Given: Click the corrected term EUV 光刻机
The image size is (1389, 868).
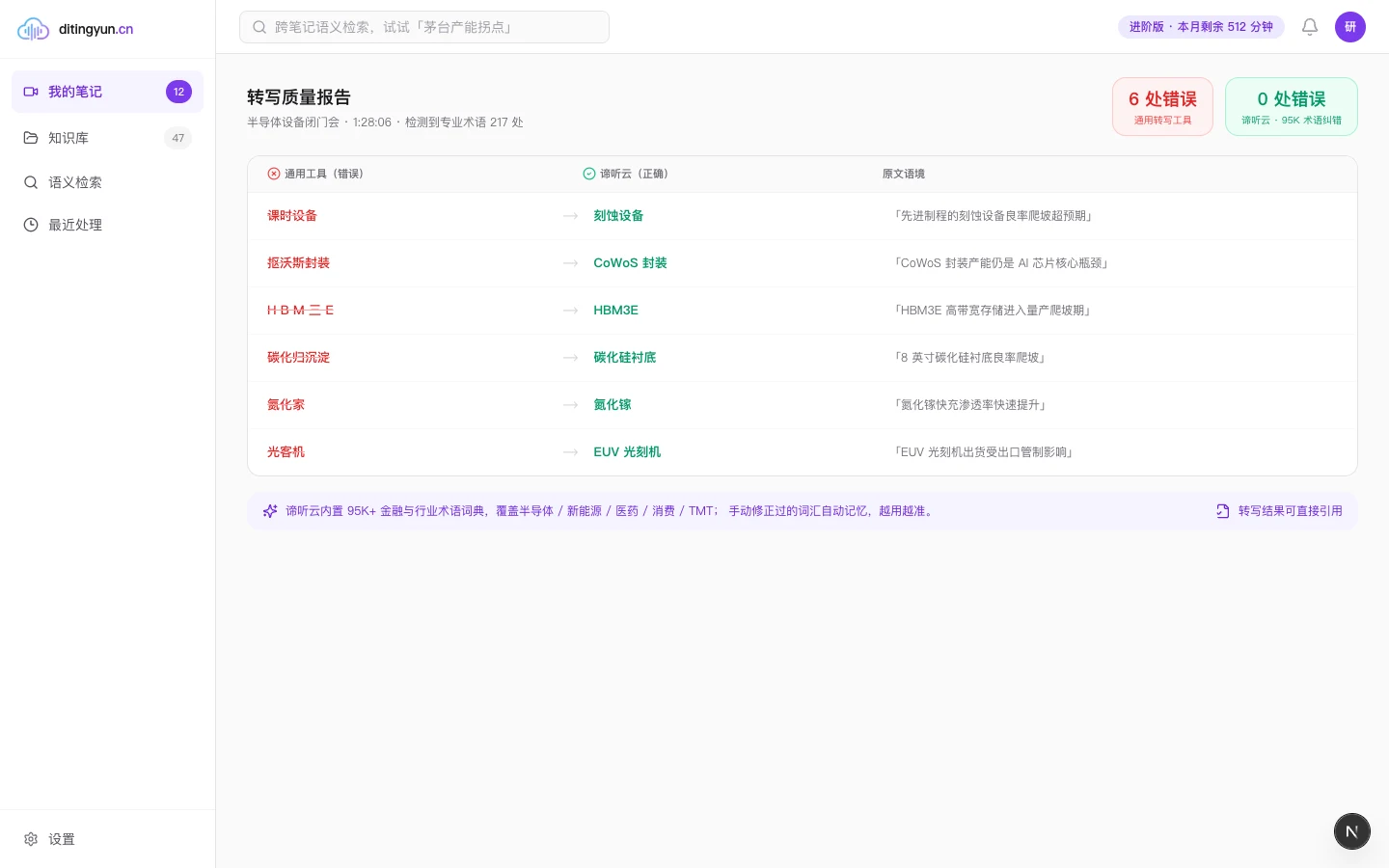Looking at the screenshot, I should point(627,452).
